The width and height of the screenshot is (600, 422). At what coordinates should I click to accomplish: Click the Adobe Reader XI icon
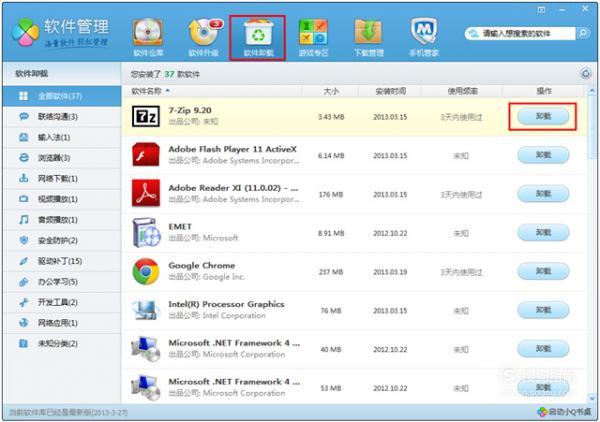tap(146, 193)
